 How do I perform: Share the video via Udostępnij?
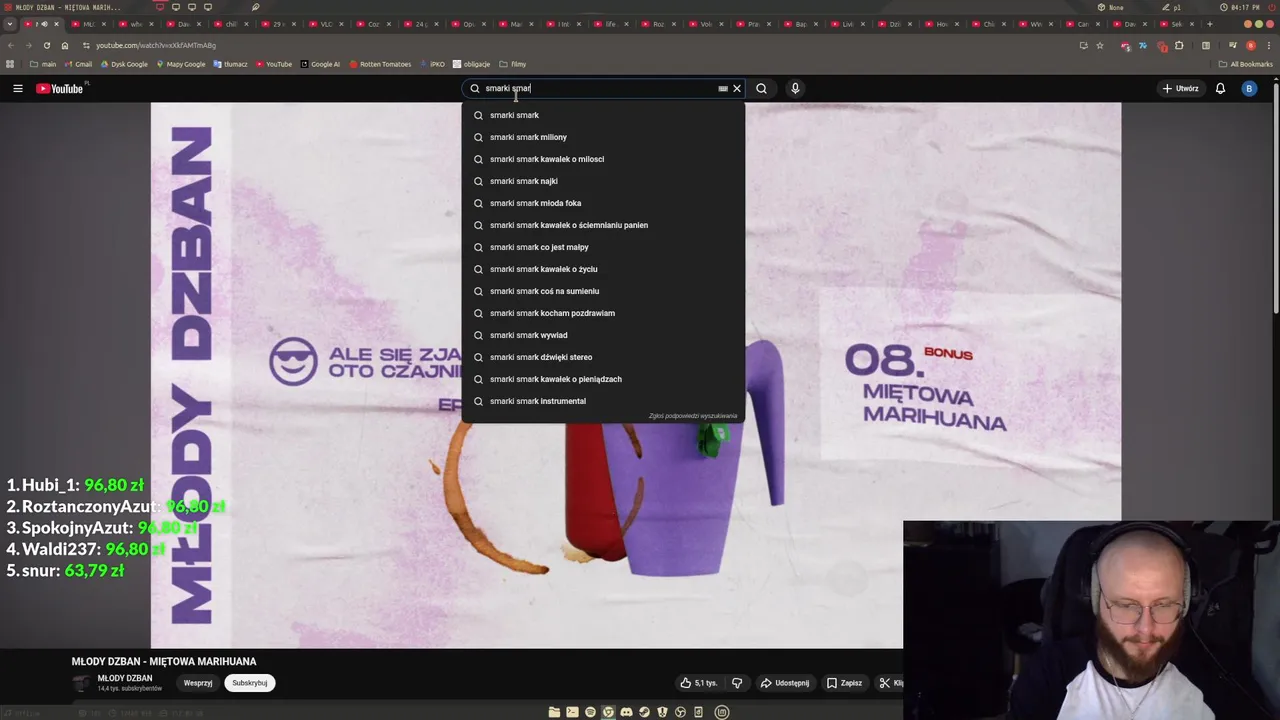coord(785,683)
